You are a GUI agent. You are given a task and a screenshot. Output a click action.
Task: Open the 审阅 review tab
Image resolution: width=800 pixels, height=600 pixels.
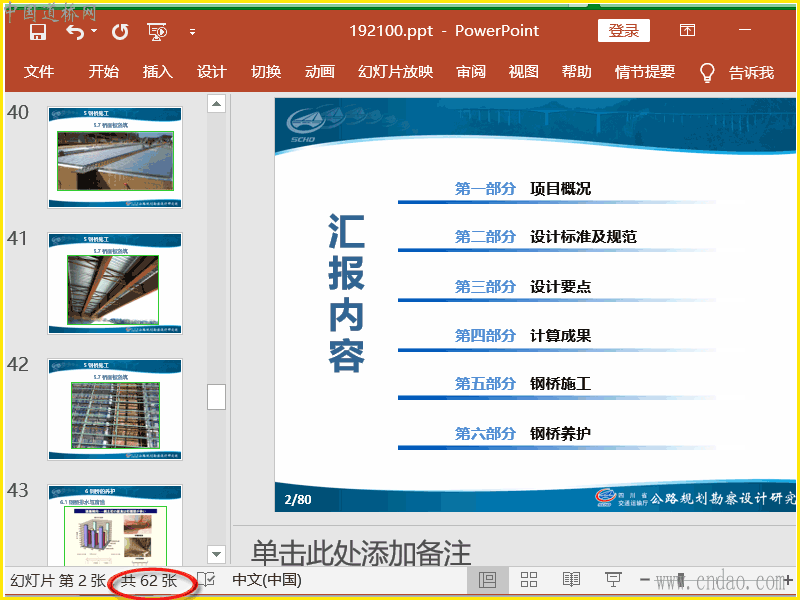click(x=470, y=72)
